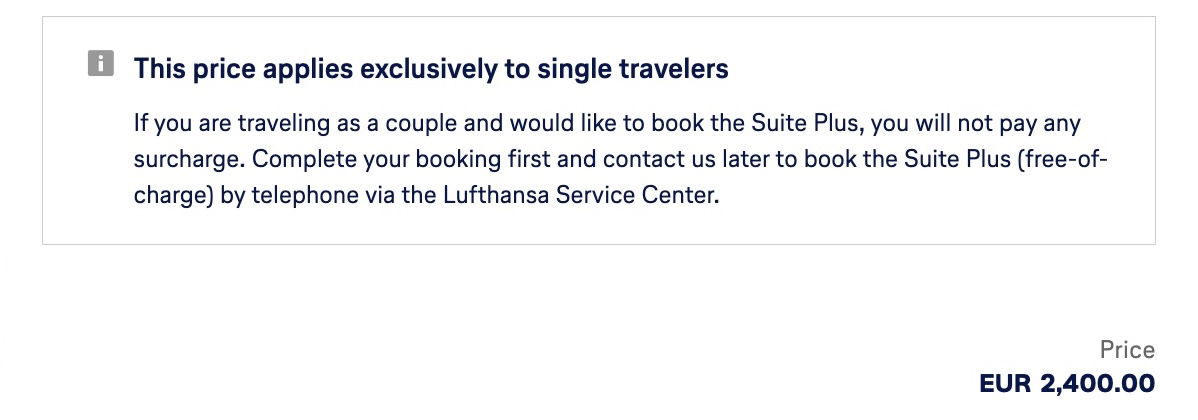Click the word EUR before the amount

click(1005, 383)
